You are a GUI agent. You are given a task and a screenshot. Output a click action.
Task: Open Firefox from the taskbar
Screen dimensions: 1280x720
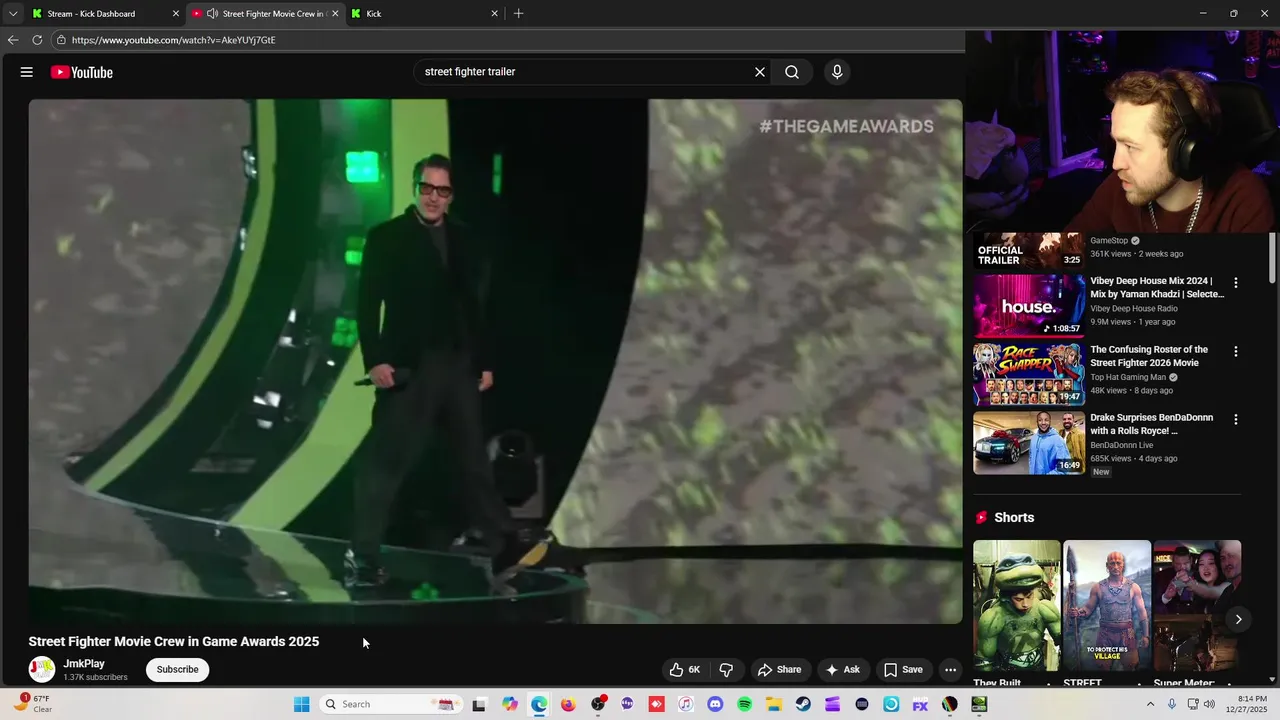pyautogui.click(x=568, y=704)
